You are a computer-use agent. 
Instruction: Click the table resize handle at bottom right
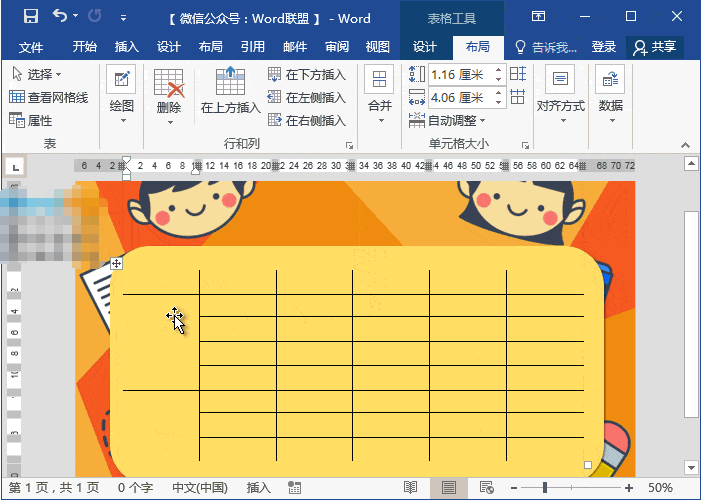(588, 465)
